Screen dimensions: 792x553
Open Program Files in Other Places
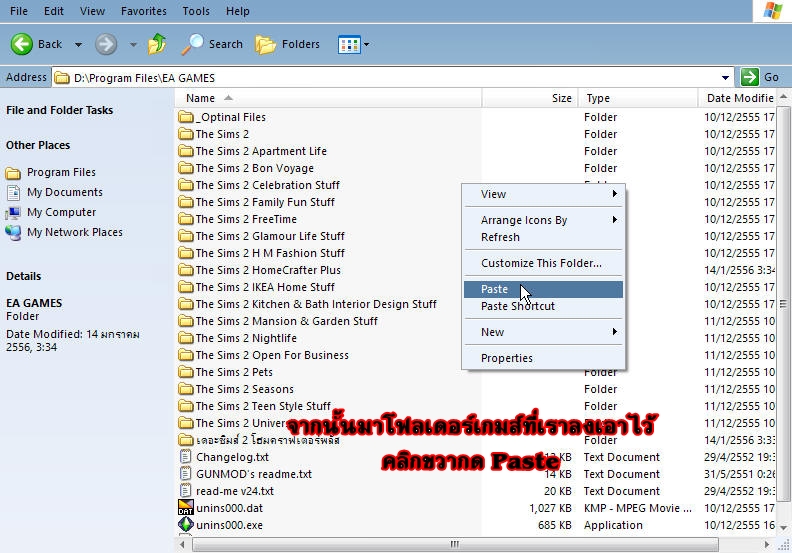[61, 172]
